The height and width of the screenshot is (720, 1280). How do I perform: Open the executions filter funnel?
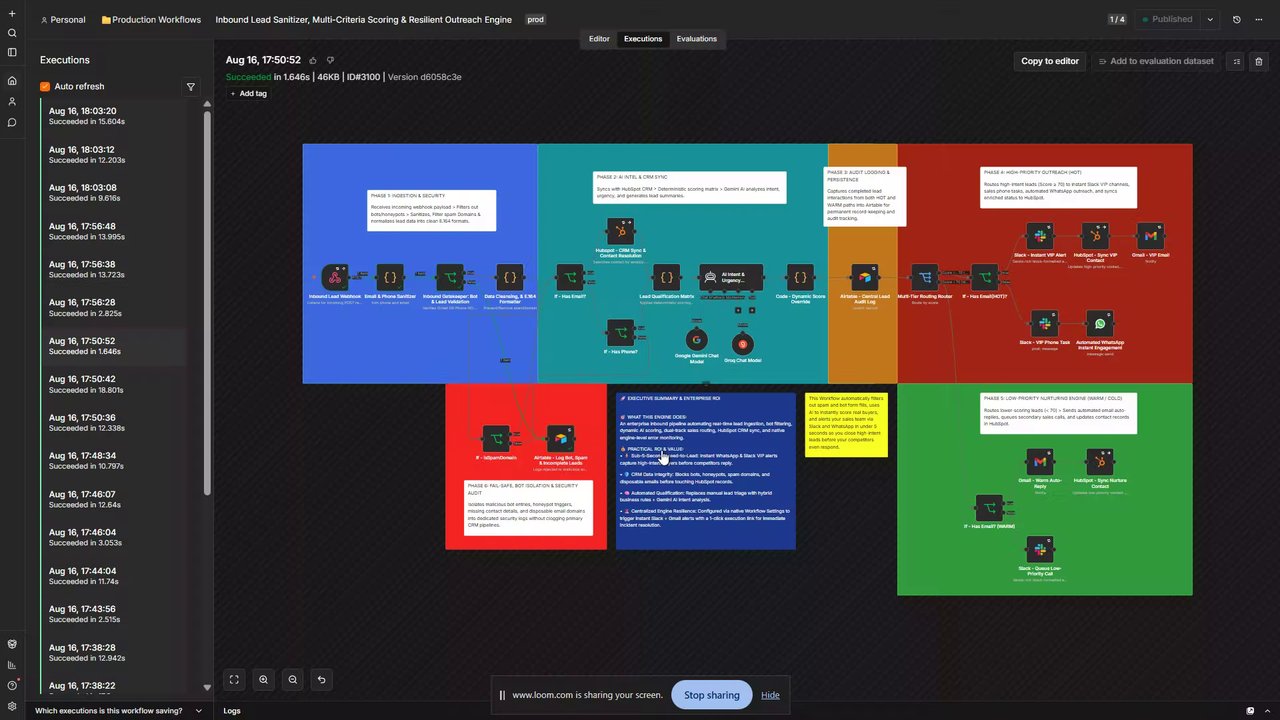click(x=191, y=87)
